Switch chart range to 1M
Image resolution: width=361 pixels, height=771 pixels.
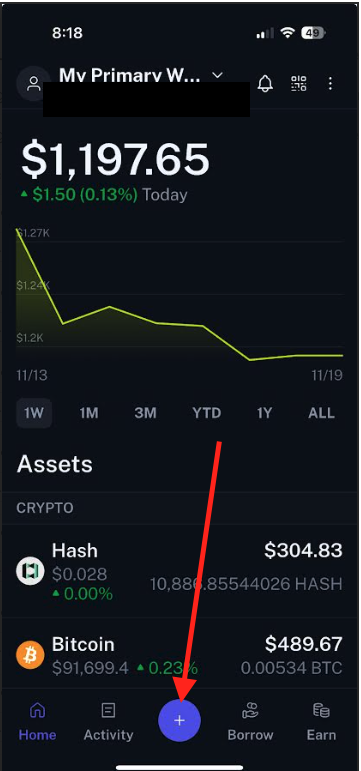(x=89, y=413)
